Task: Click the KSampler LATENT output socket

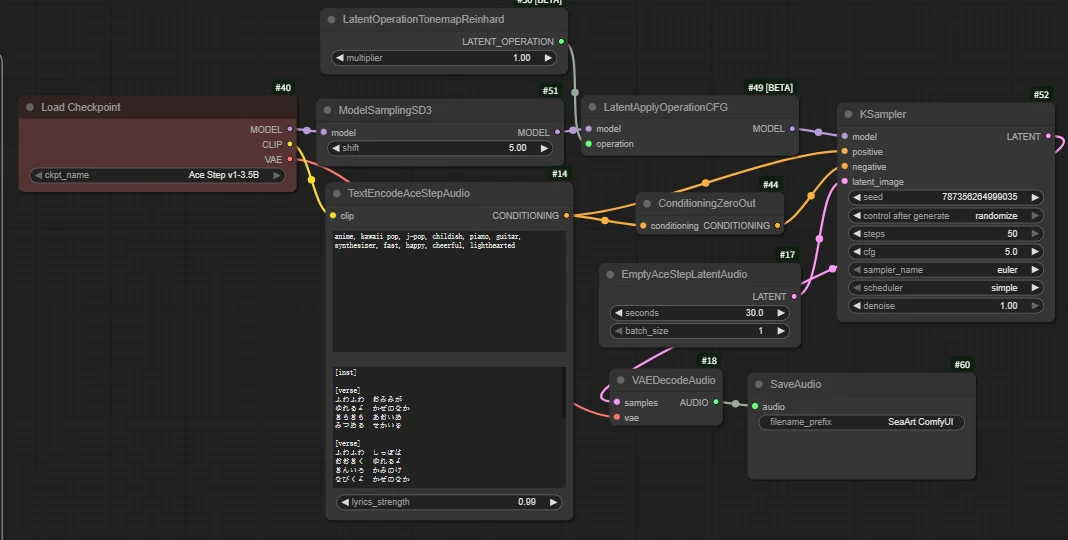Action: click(1048, 137)
